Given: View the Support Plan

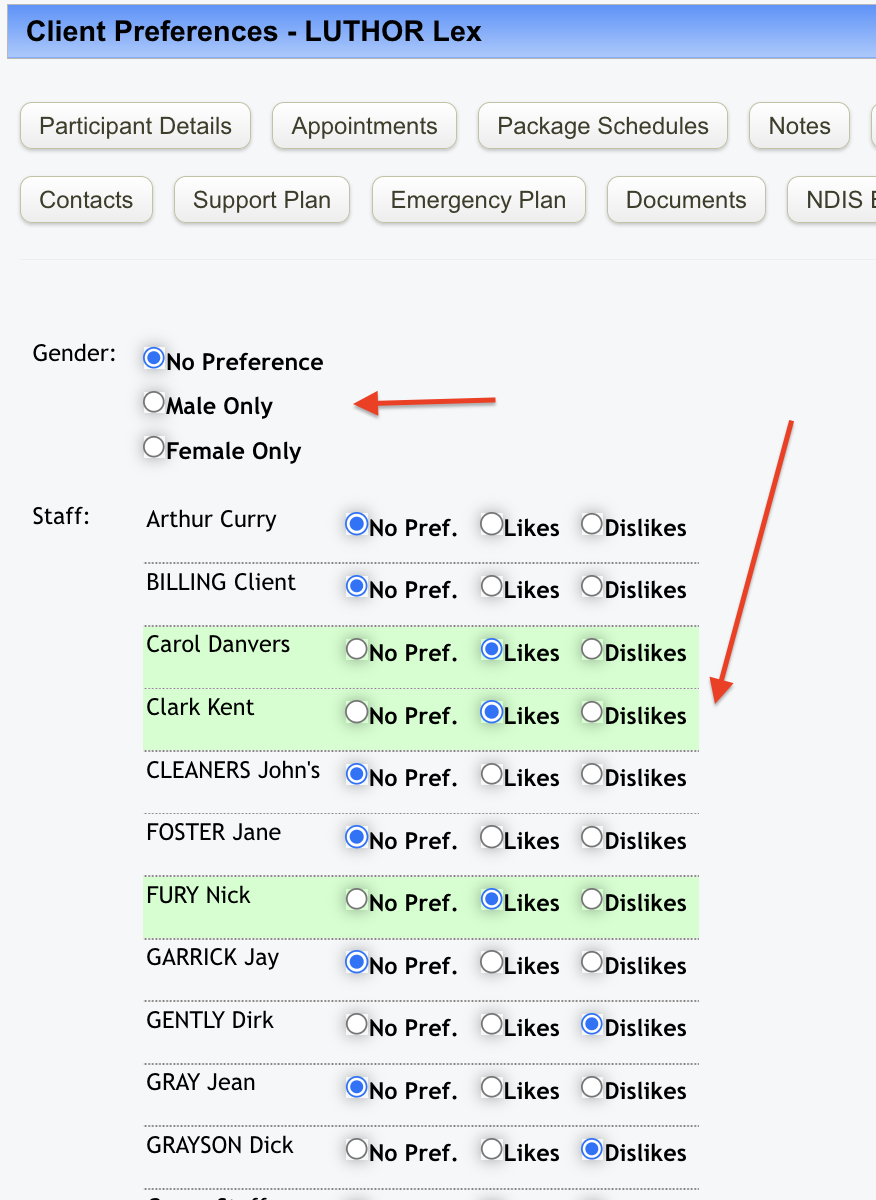Looking at the screenshot, I should click(262, 200).
